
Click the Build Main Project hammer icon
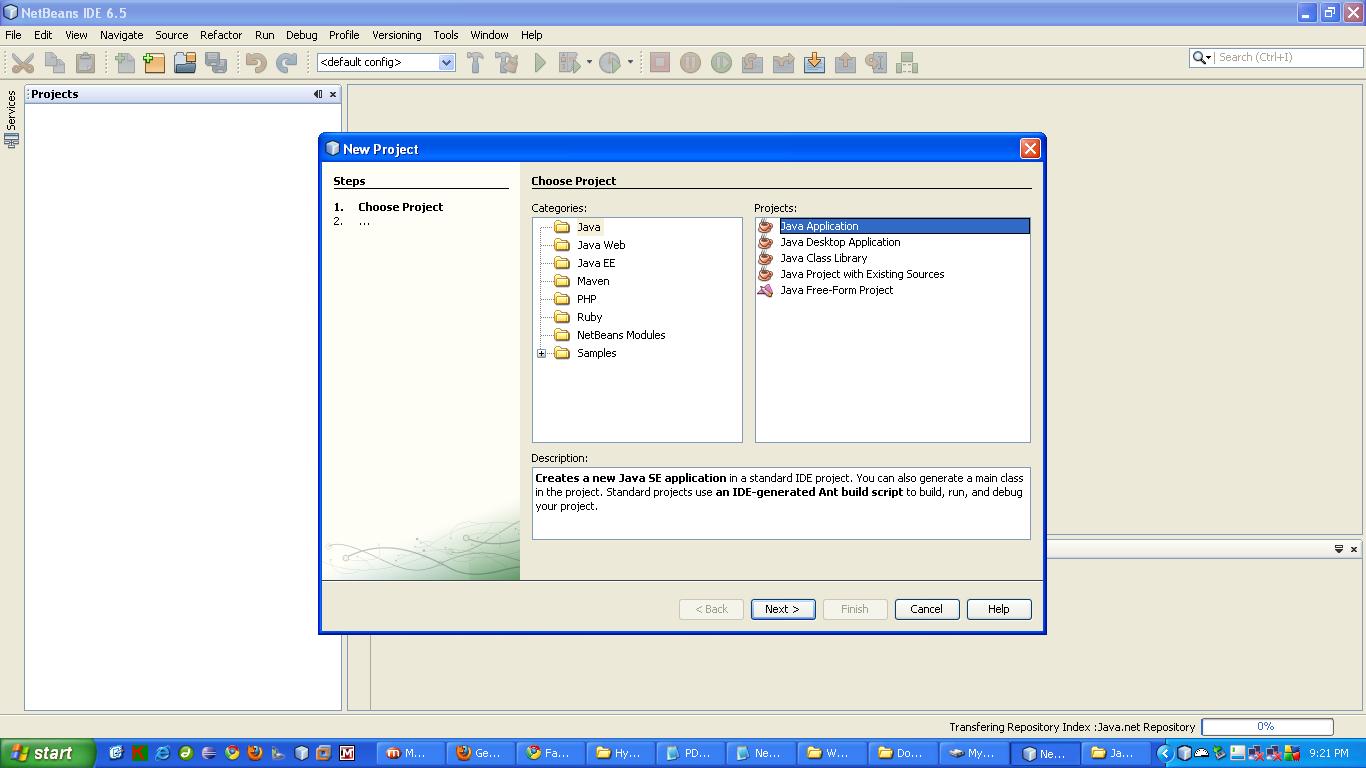tap(475, 63)
